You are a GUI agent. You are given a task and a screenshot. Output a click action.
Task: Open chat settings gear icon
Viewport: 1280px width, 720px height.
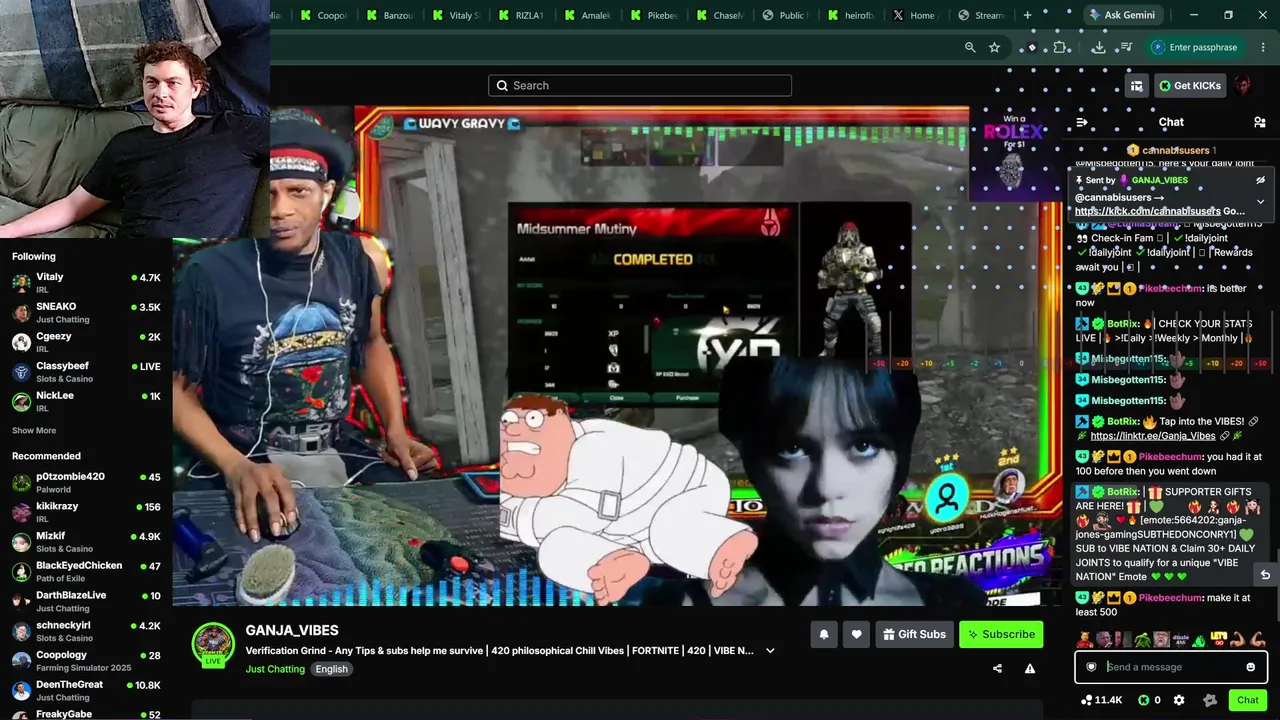tap(1179, 700)
